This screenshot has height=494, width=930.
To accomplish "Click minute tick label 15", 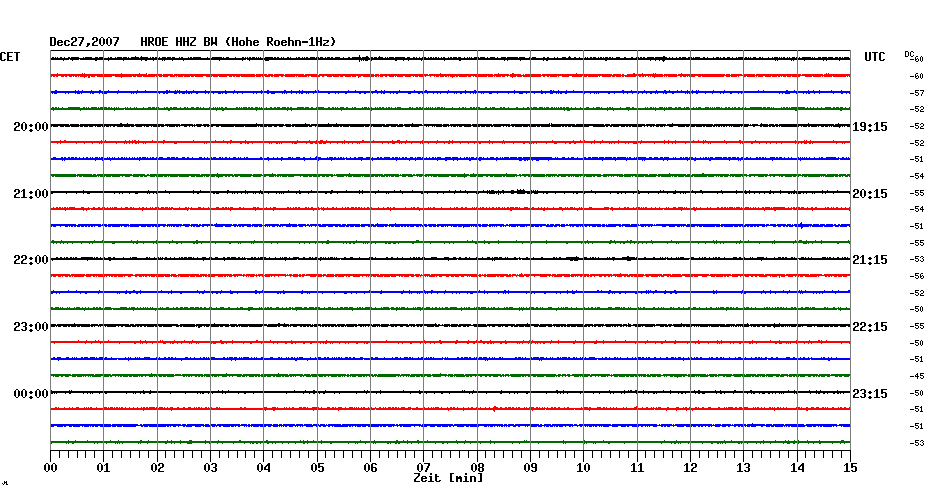I will click(x=850, y=468).
